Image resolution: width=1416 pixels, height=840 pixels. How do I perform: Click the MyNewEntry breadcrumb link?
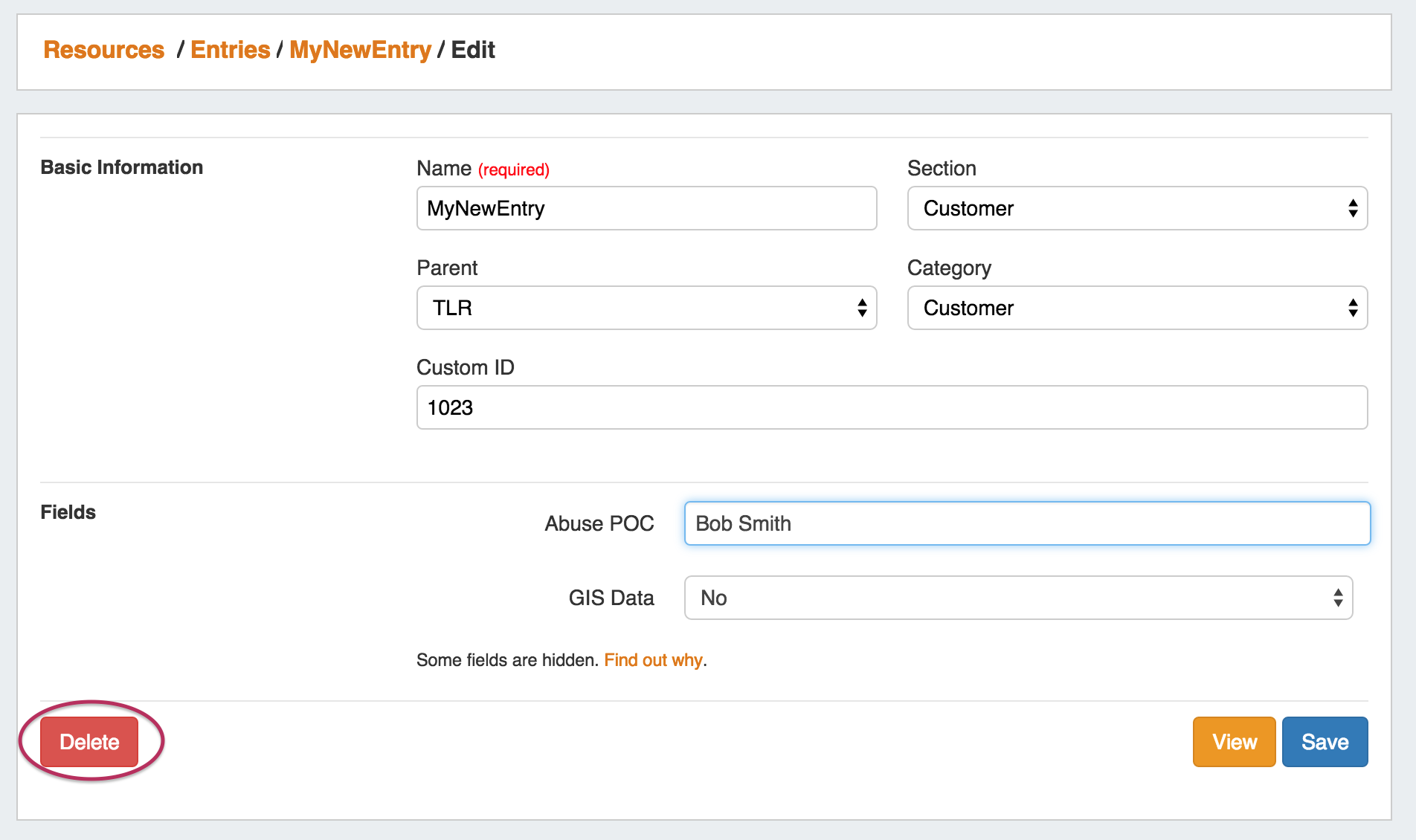tap(360, 50)
